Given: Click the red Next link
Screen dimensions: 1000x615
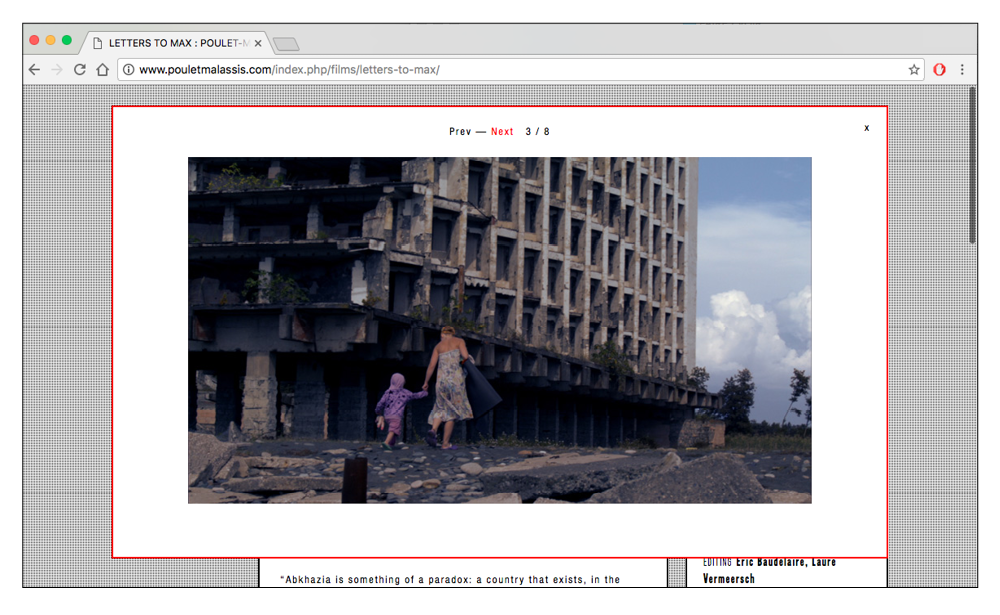Looking at the screenshot, I should [502, 131].
